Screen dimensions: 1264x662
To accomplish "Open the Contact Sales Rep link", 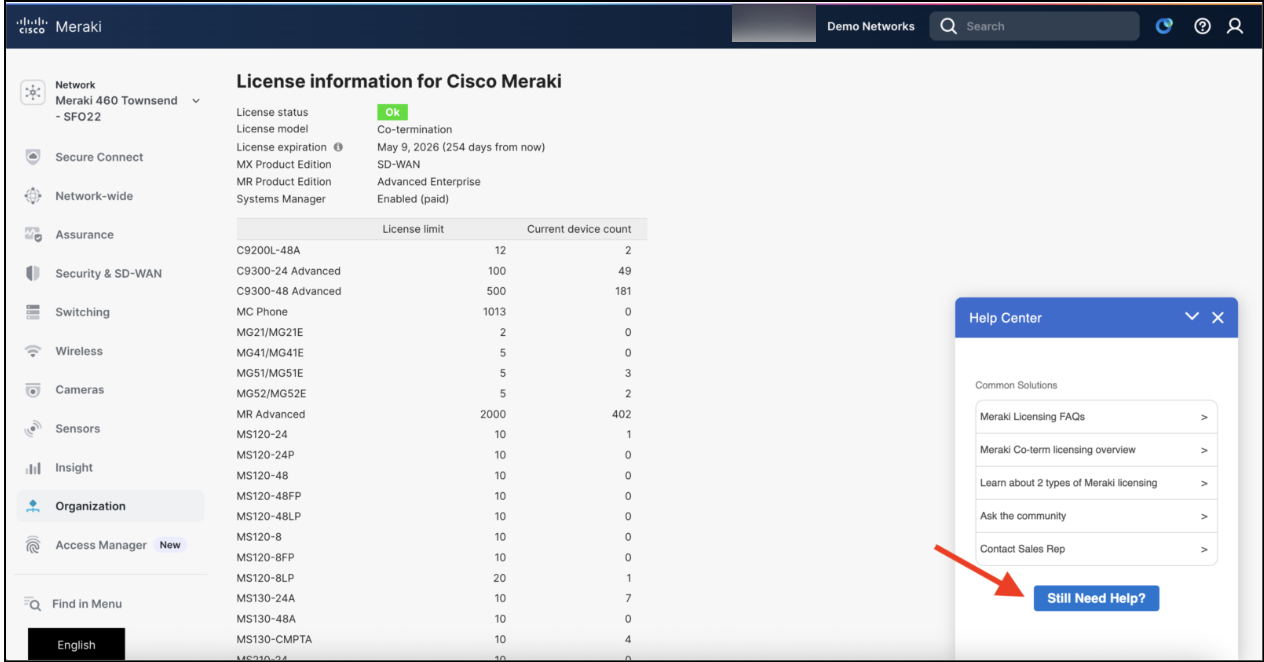I will tap(1096, 549).
